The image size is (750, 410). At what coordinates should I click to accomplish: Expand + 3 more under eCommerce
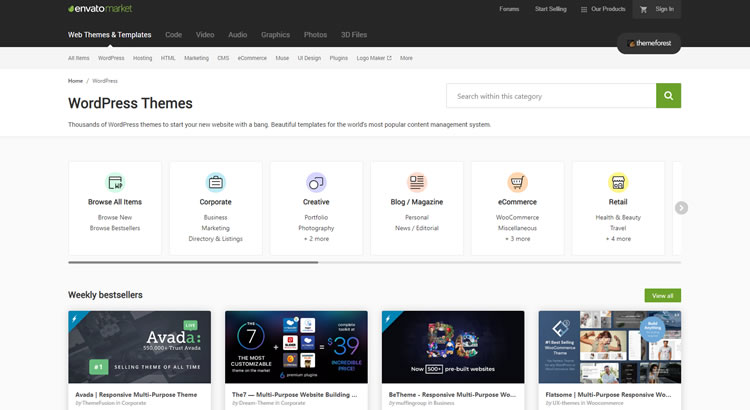pos(517,239)
